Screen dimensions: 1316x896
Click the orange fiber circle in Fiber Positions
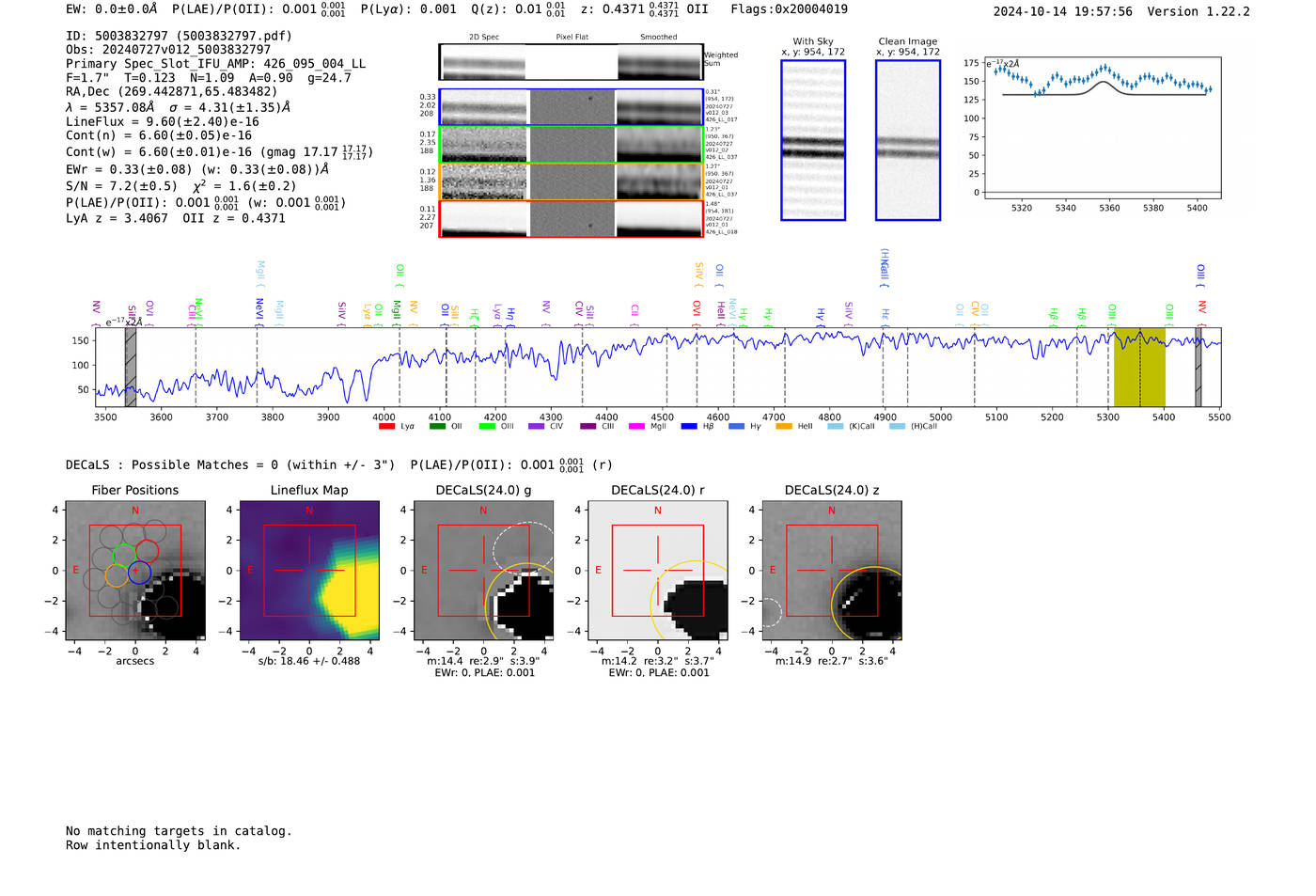[117, 575]
